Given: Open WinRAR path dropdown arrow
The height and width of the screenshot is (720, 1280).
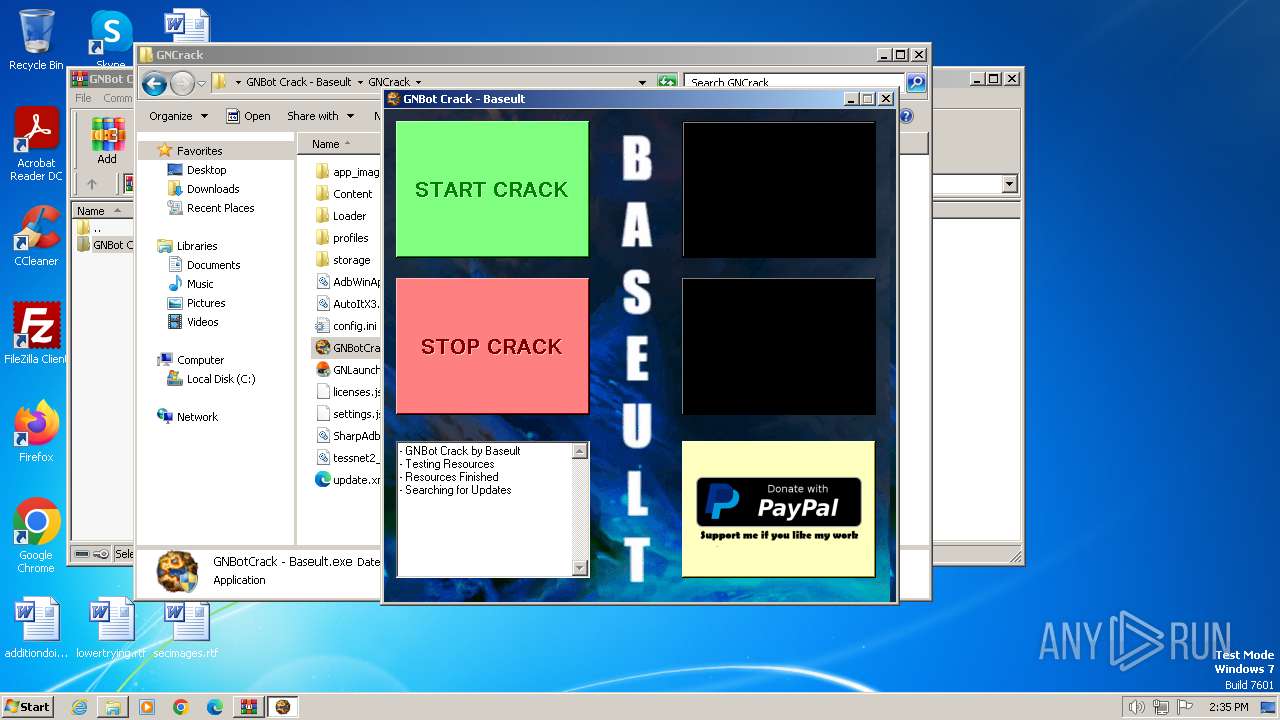Looking at the screenshot, I should [1009, 184].
